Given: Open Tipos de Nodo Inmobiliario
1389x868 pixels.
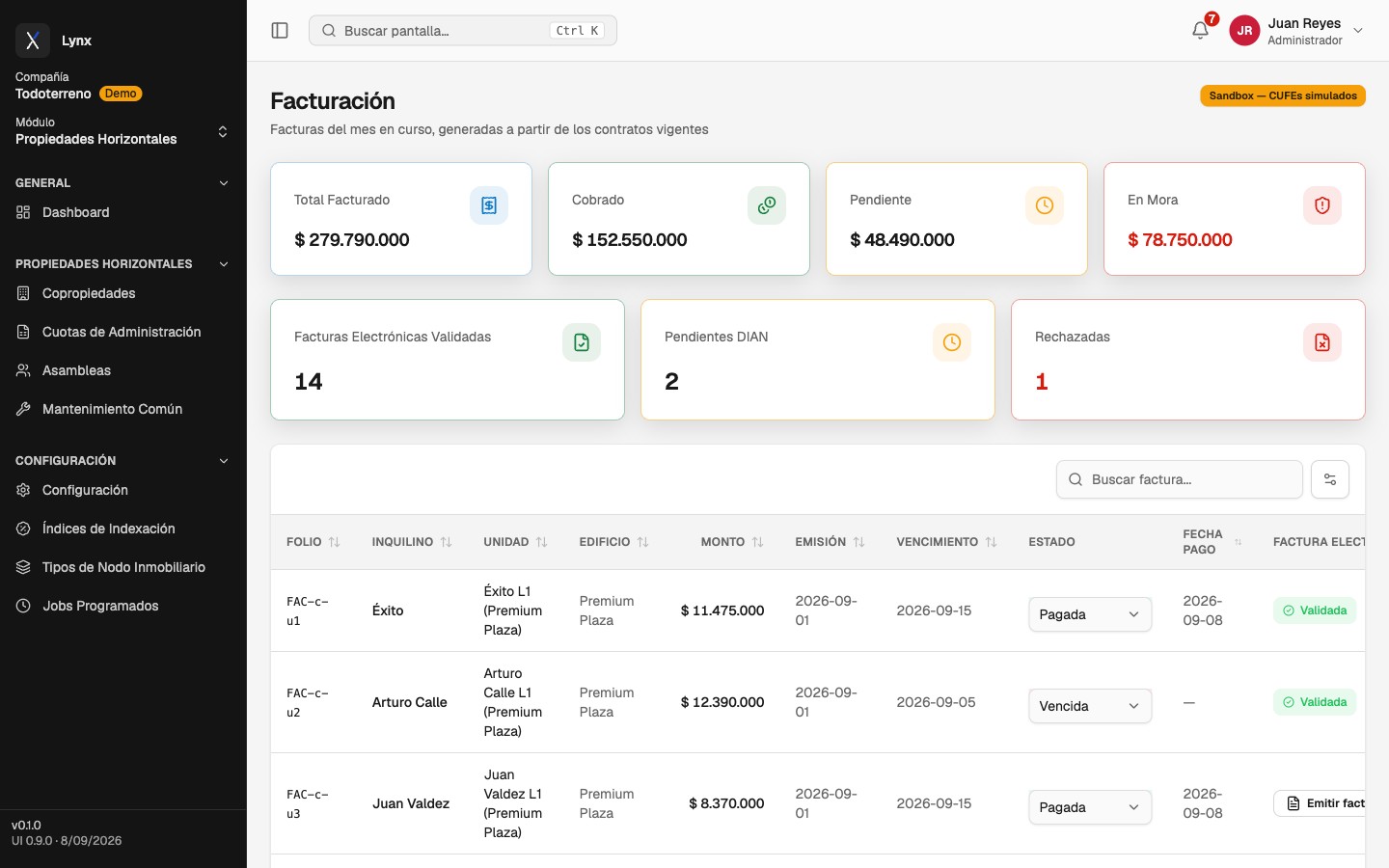Looking at the screenshot, I should click(x=123, y=567).
